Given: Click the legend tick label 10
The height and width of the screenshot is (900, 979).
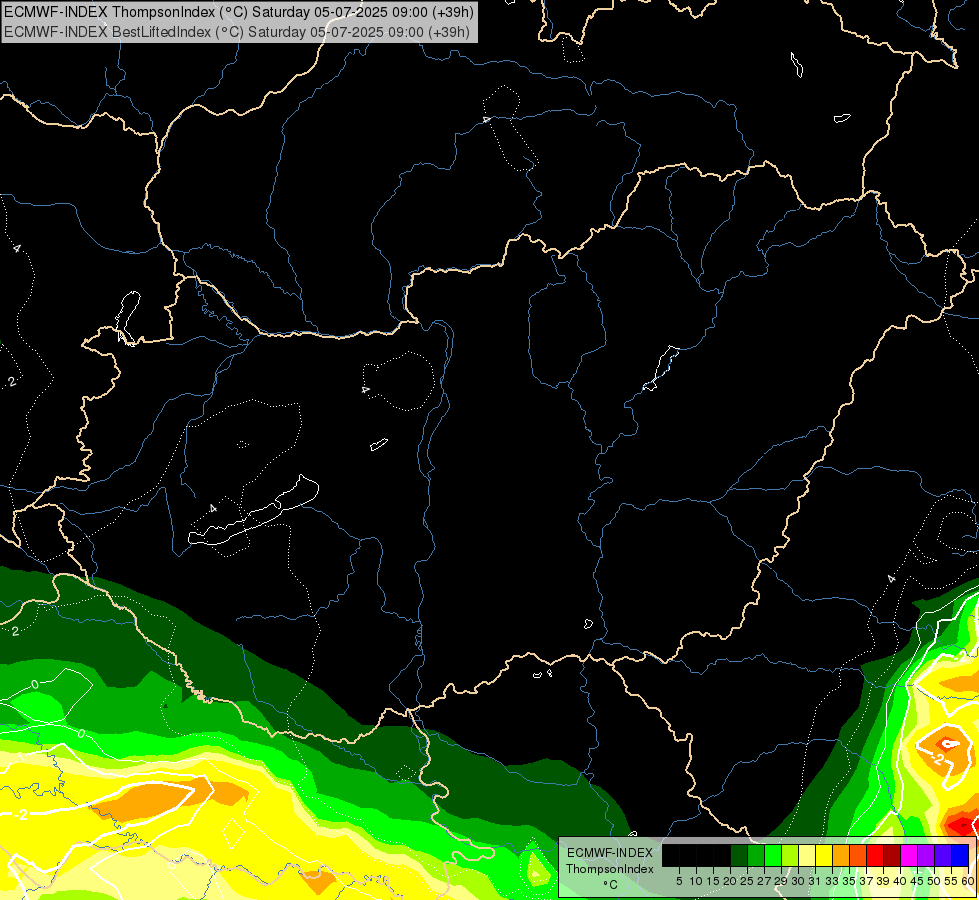Looking at the screenshot, I should tap(696, 881).
